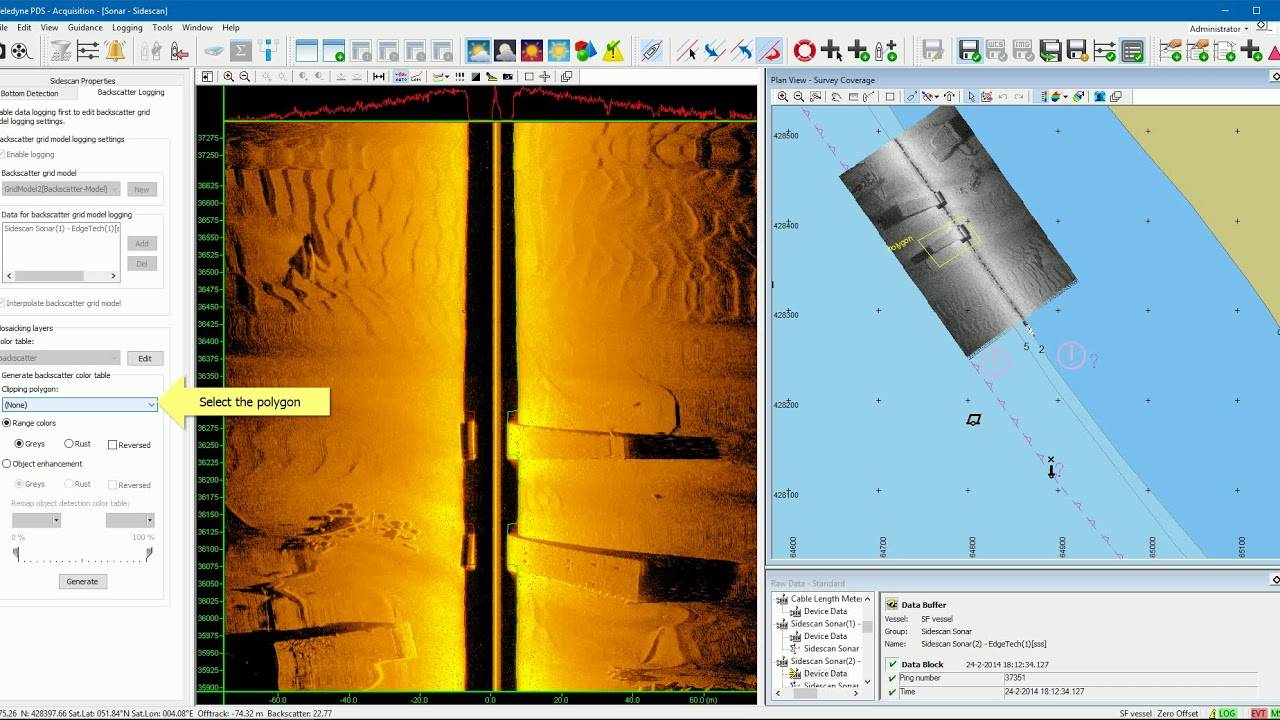Open the Tools menu
Image resolution: width=1280 pixels, height=720 pixels.
162,28
